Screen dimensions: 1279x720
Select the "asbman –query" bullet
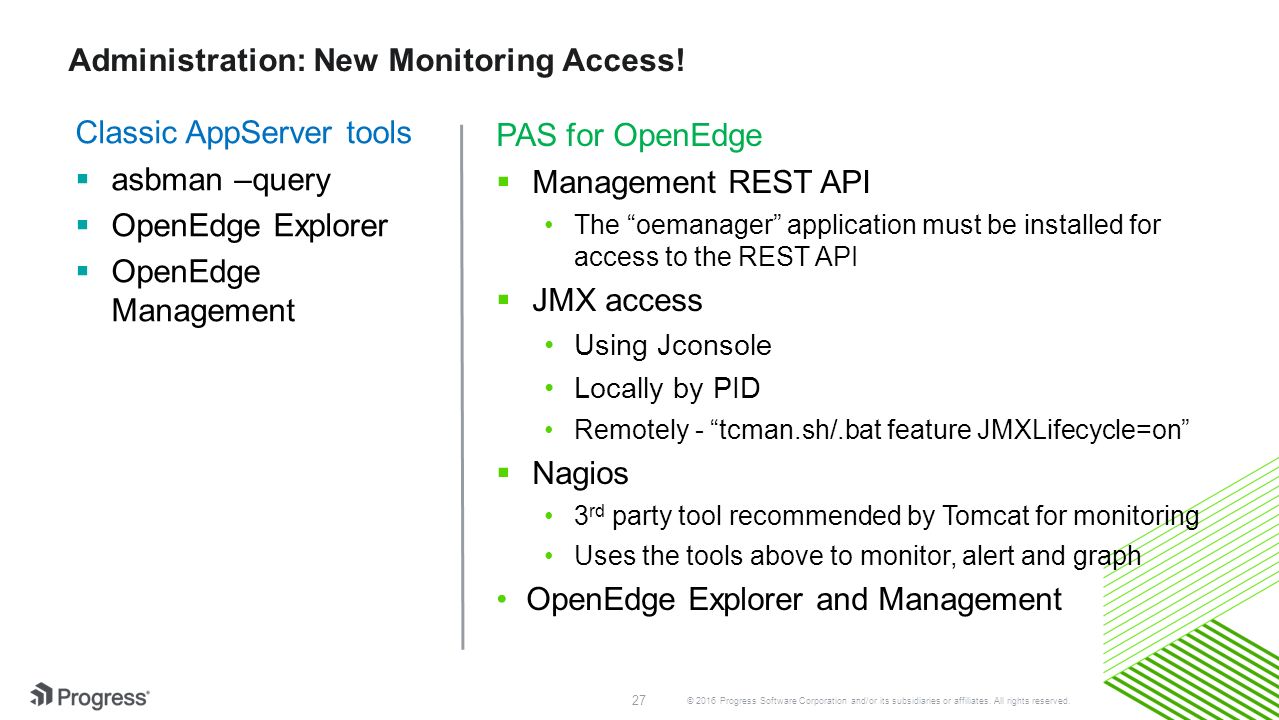click(221, 180)
